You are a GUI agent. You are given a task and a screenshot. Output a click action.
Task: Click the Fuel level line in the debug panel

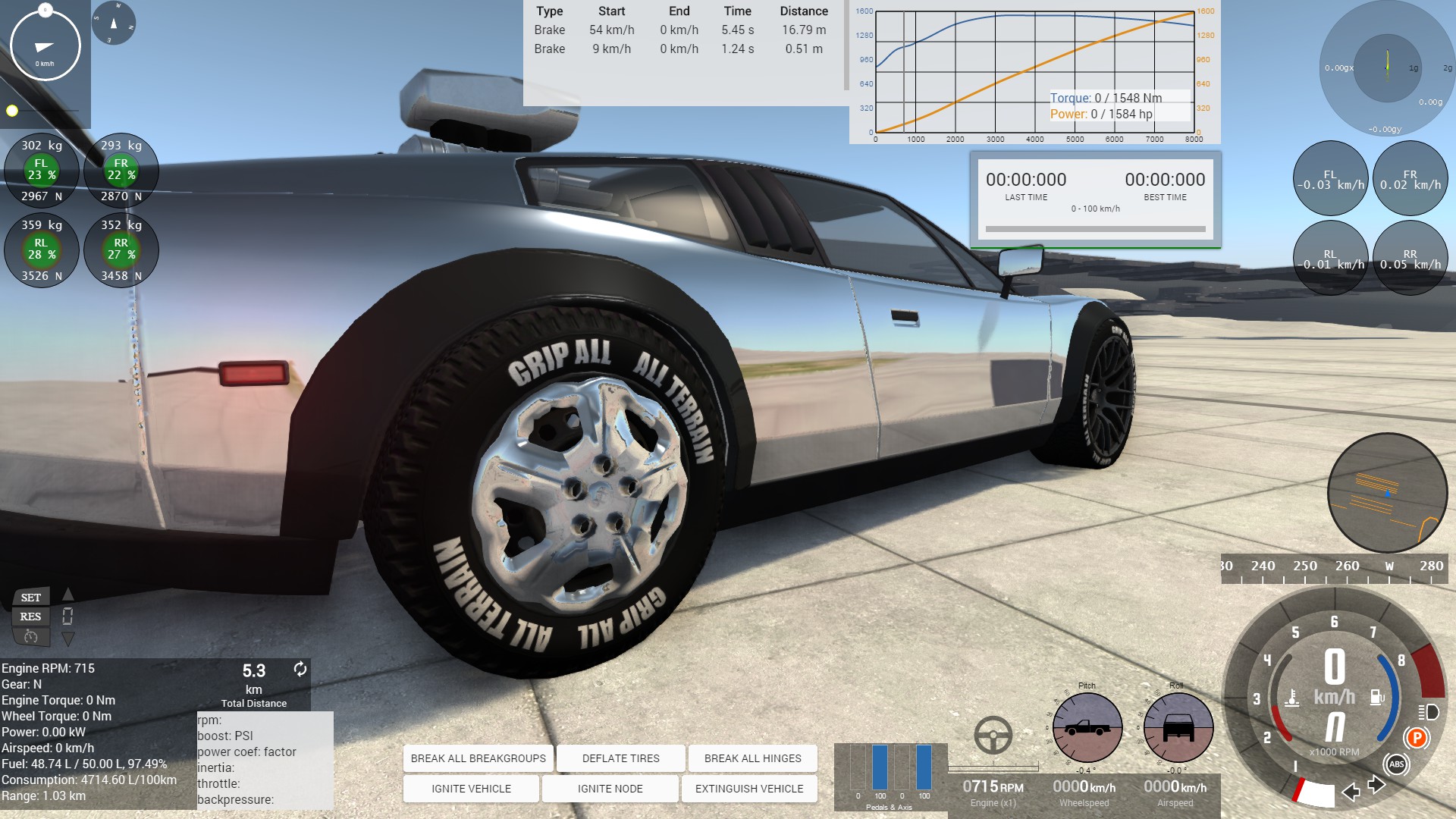(x=84, y=764)
